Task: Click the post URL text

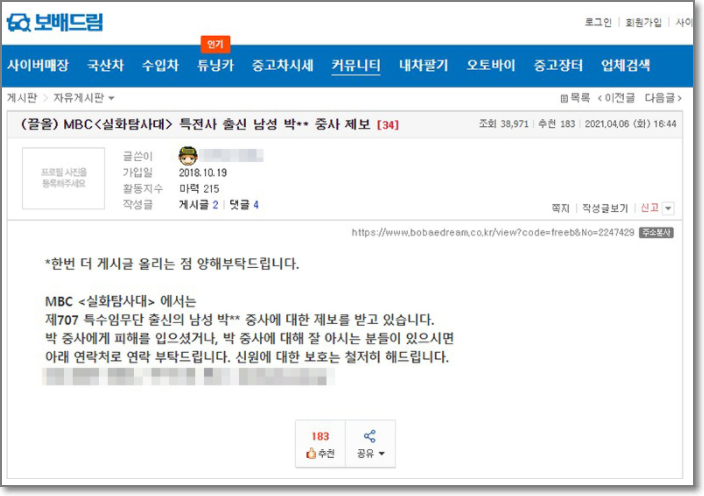Action: (493, 233)
